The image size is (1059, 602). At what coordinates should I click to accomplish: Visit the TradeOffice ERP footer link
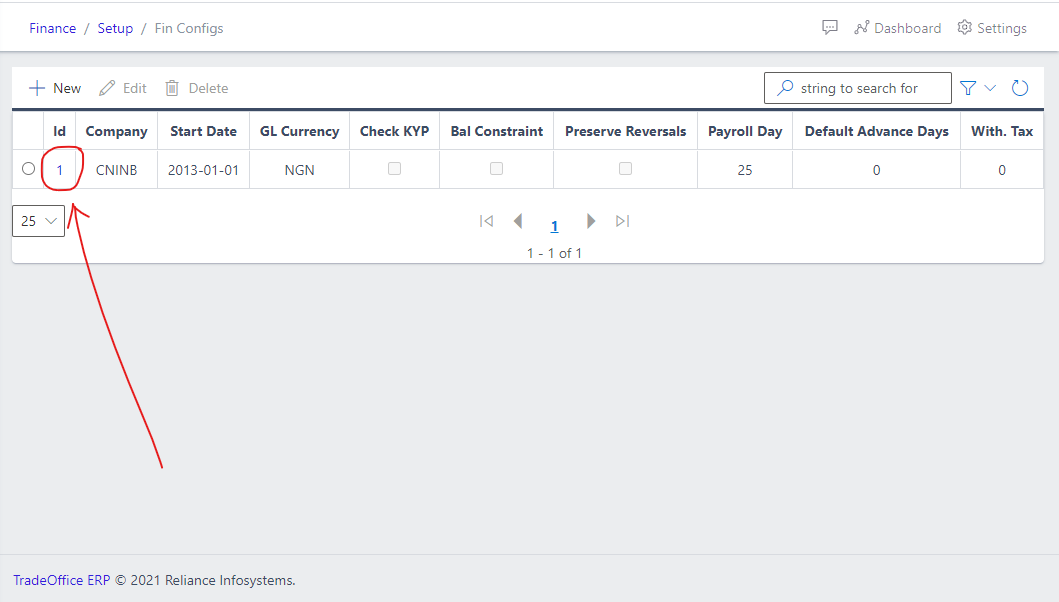click(x=61, y=580)
